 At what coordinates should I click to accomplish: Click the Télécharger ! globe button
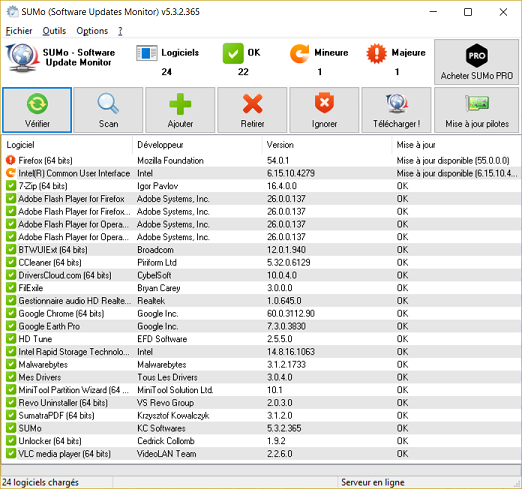point(396,110)
